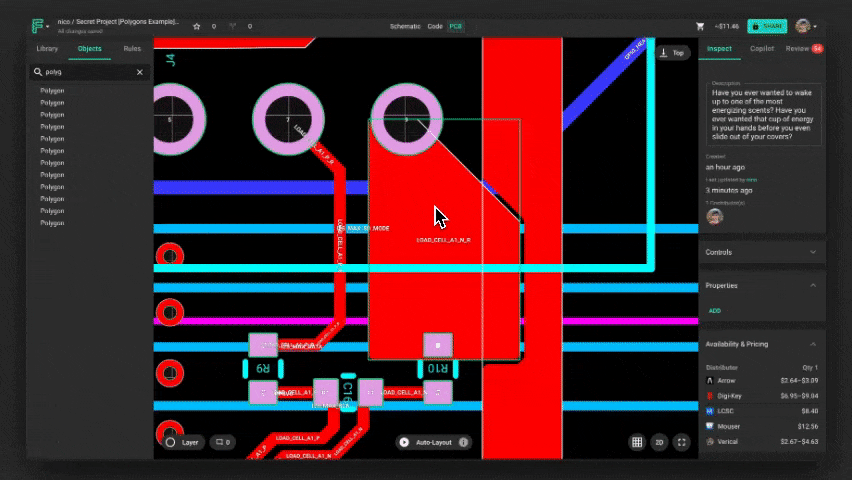Clear the polyg search text

click(140, 72)
